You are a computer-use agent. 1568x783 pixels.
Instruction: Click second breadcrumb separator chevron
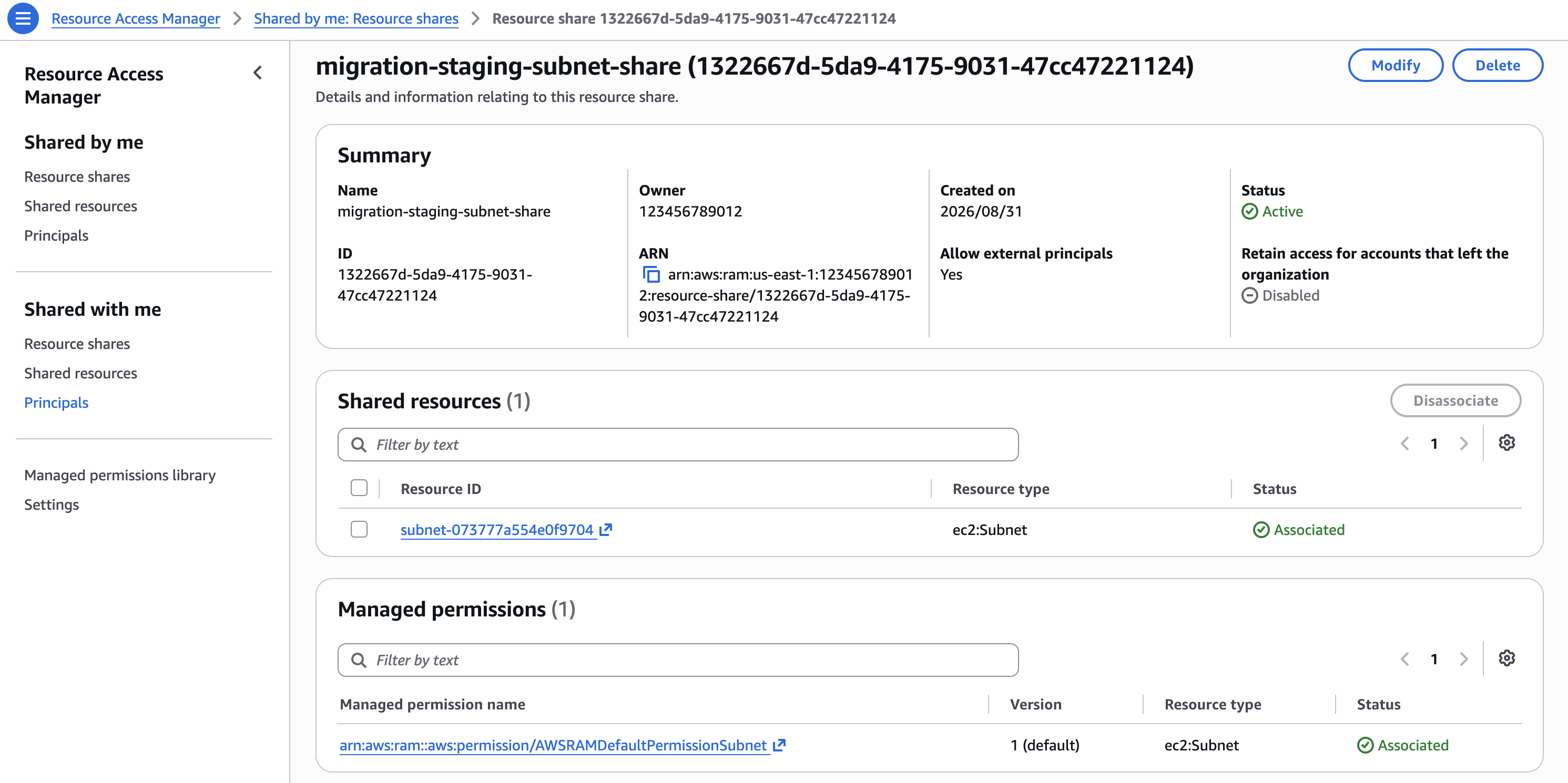click(476, 19)
